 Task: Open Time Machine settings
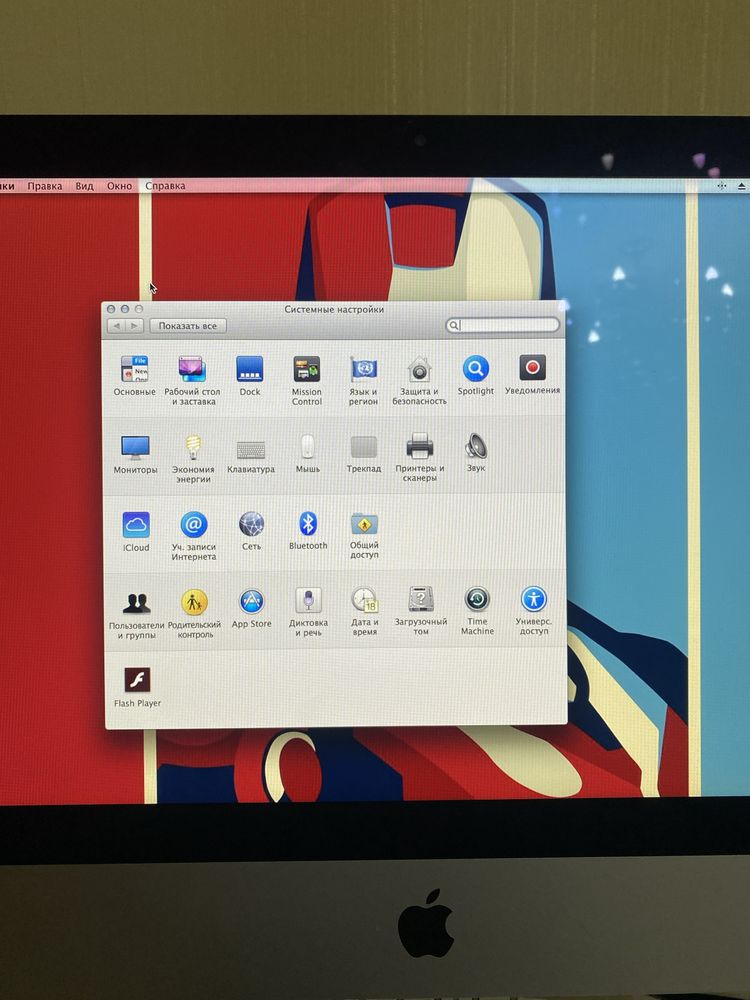(477, 599)
